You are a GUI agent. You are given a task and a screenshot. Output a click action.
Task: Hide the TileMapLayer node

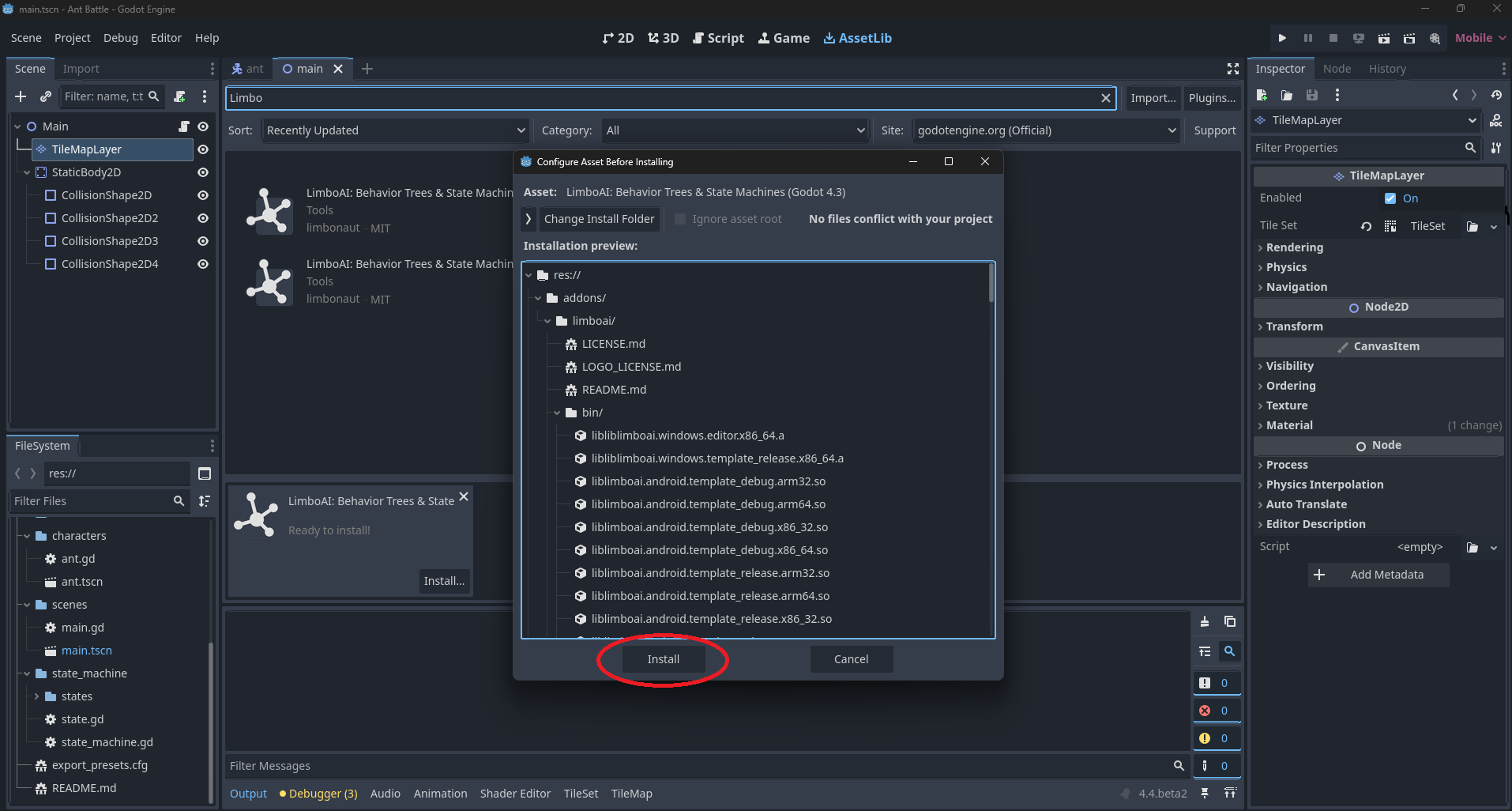pyautogui.click(x=203, y=149)
